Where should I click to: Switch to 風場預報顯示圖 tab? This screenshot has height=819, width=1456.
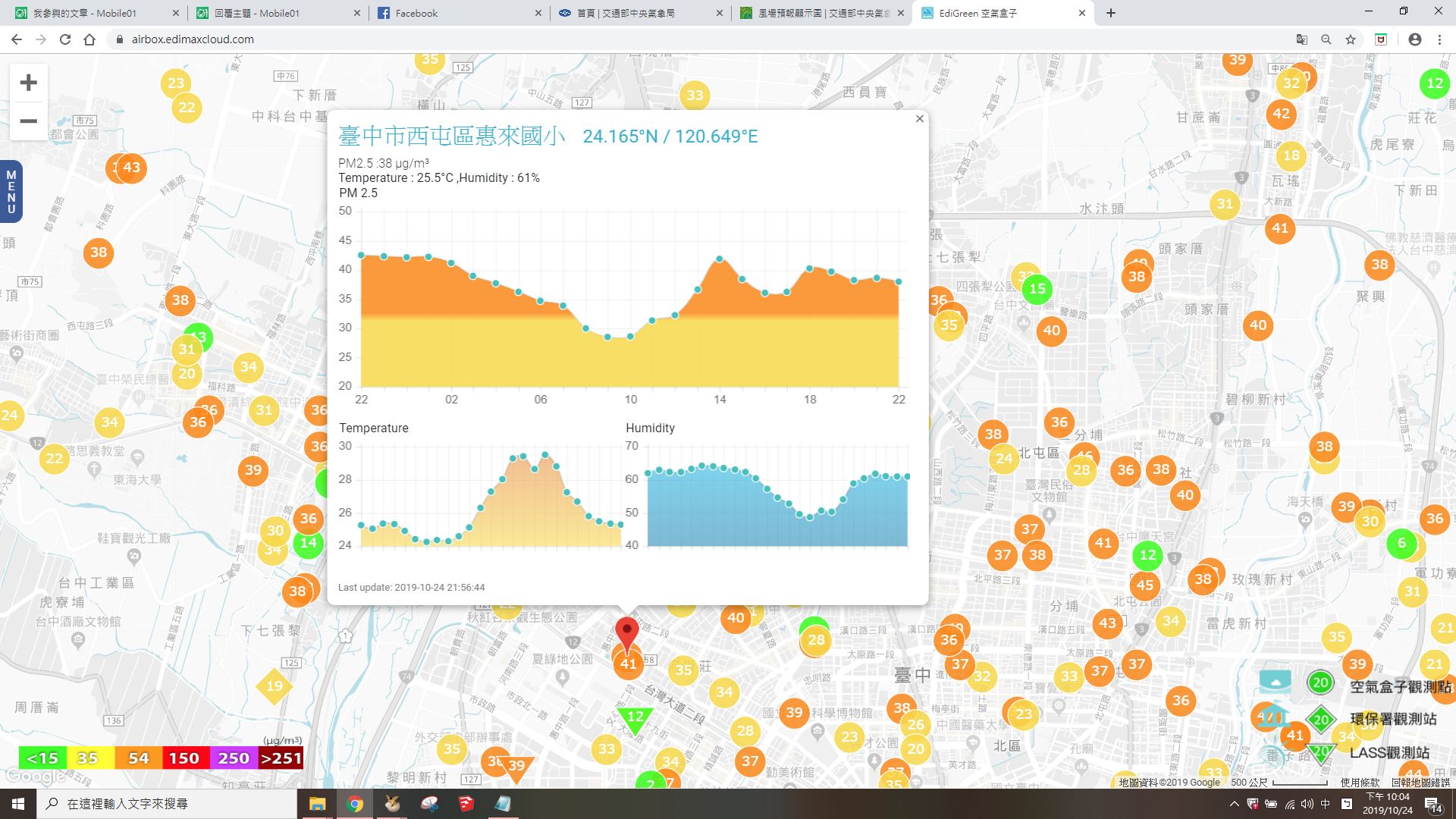coord(822,13)
